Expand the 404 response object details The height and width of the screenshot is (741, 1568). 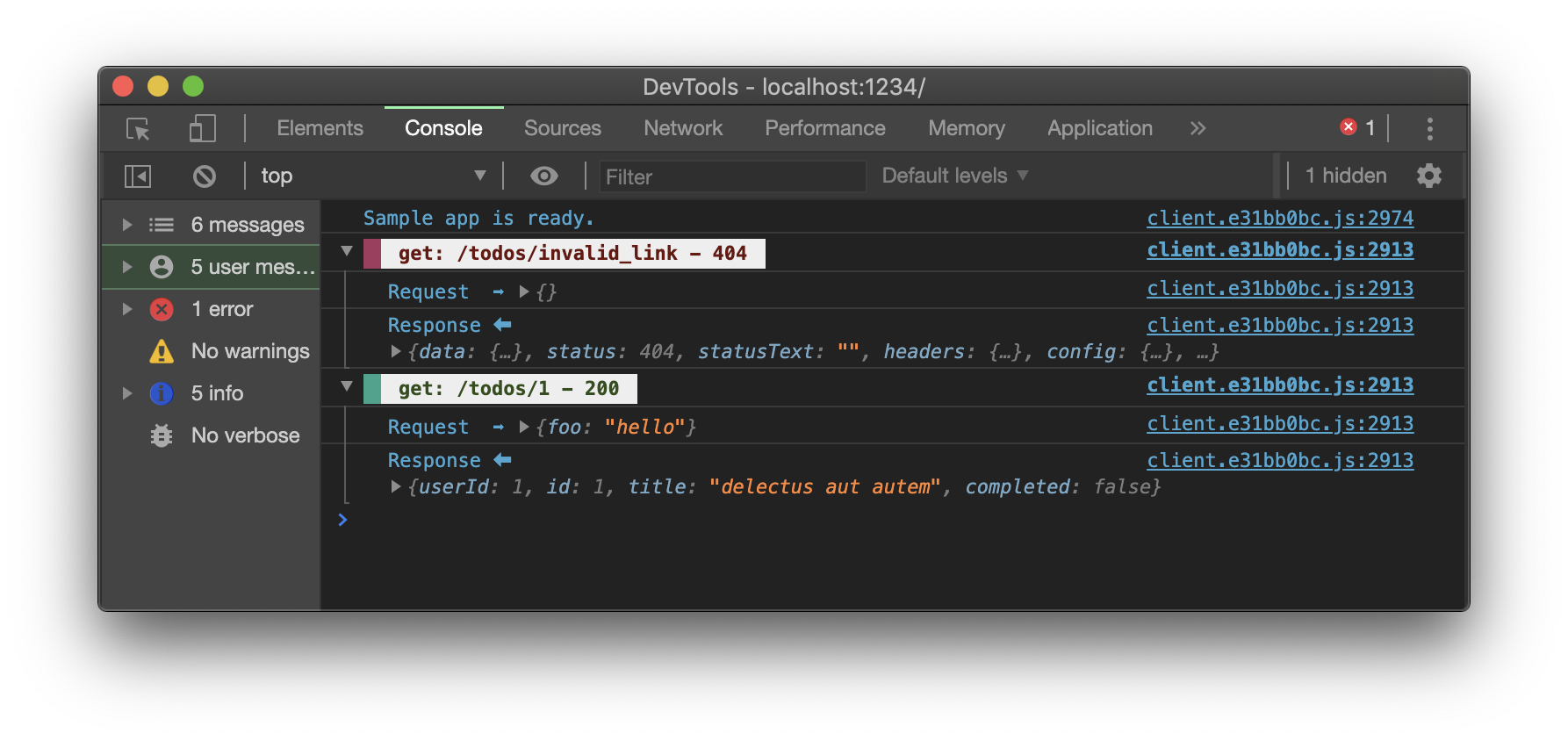[x=396, y=351]
